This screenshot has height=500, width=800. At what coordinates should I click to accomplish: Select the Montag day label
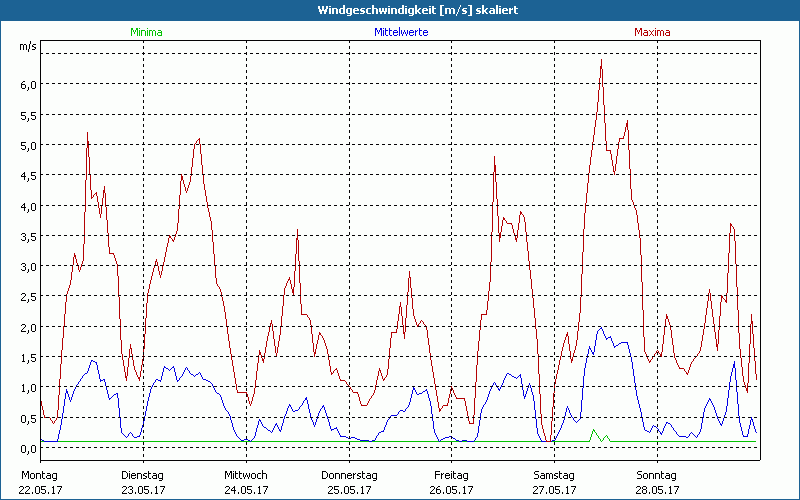pos(40,475)
